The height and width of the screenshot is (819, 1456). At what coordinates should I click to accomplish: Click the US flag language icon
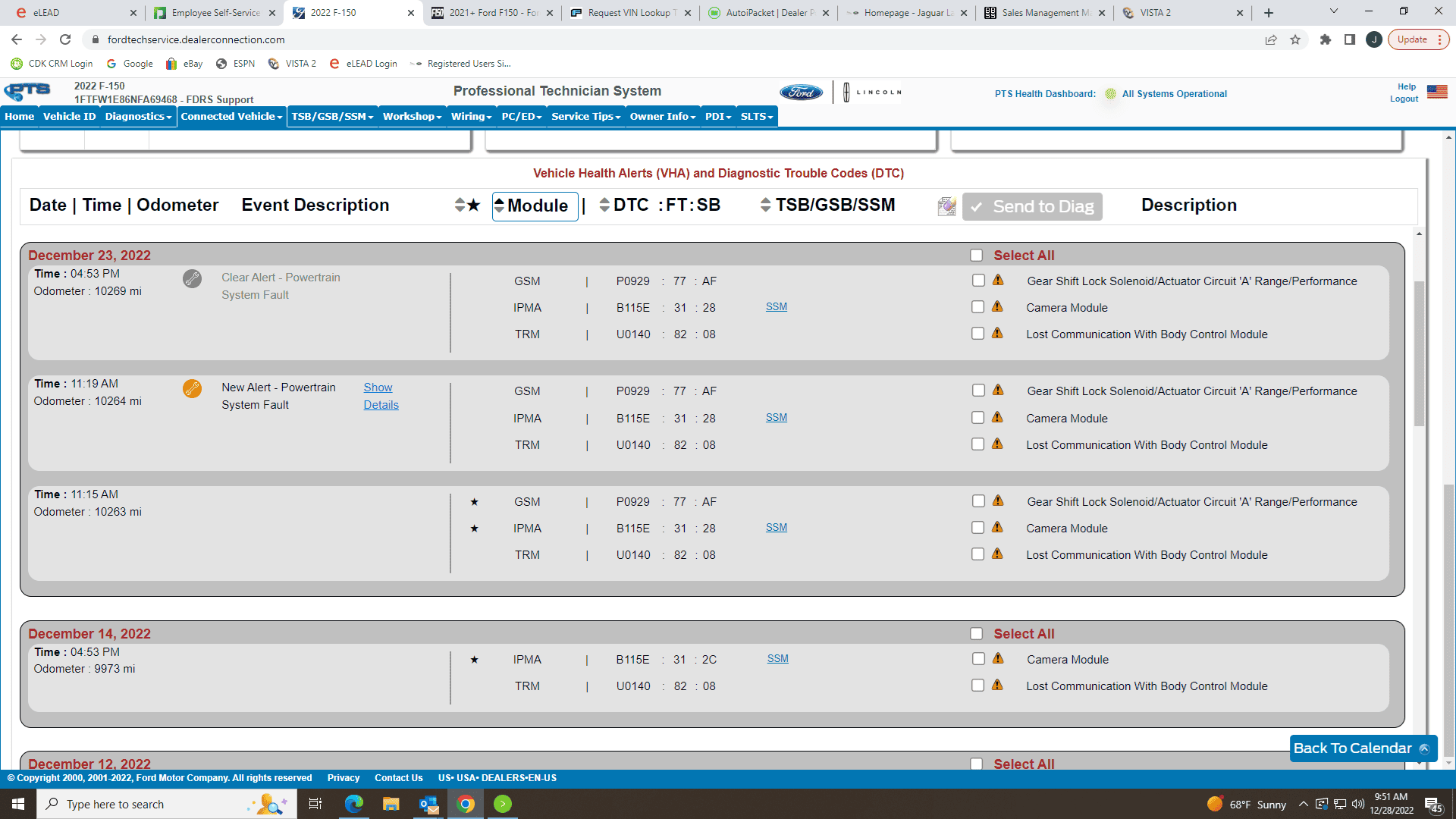coord(1436,92)
